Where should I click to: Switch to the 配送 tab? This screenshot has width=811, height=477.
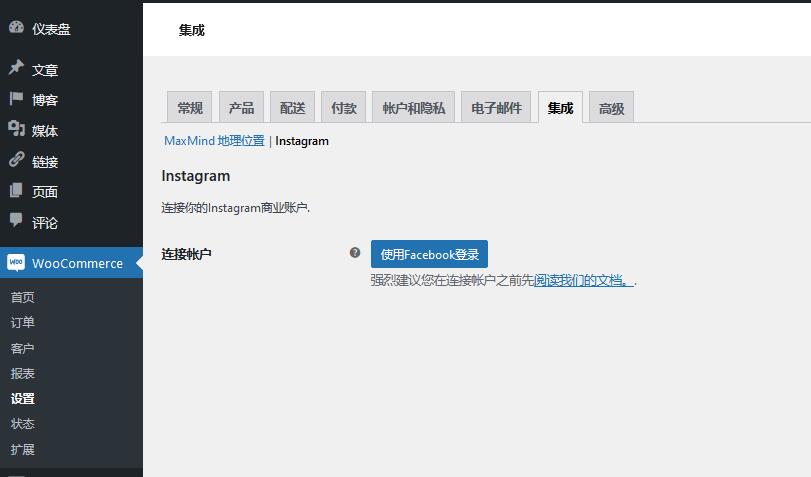[292, 108]
